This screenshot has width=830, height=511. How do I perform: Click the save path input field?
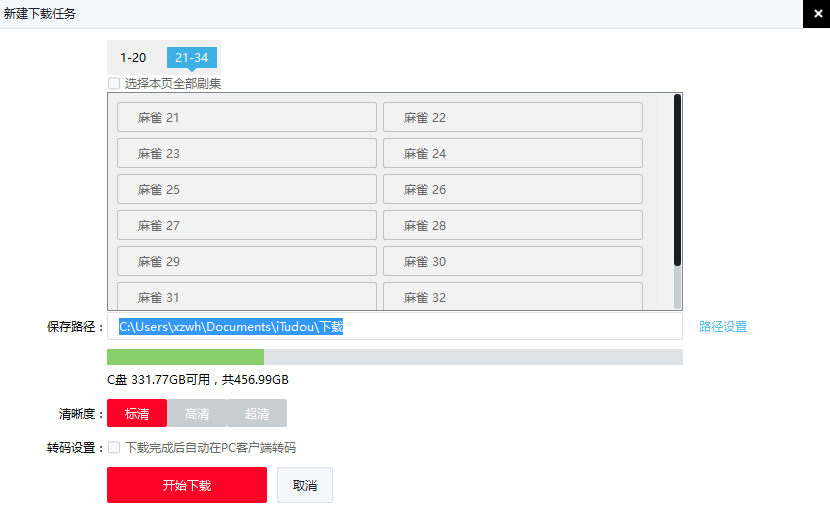click(x=395, y=326)
